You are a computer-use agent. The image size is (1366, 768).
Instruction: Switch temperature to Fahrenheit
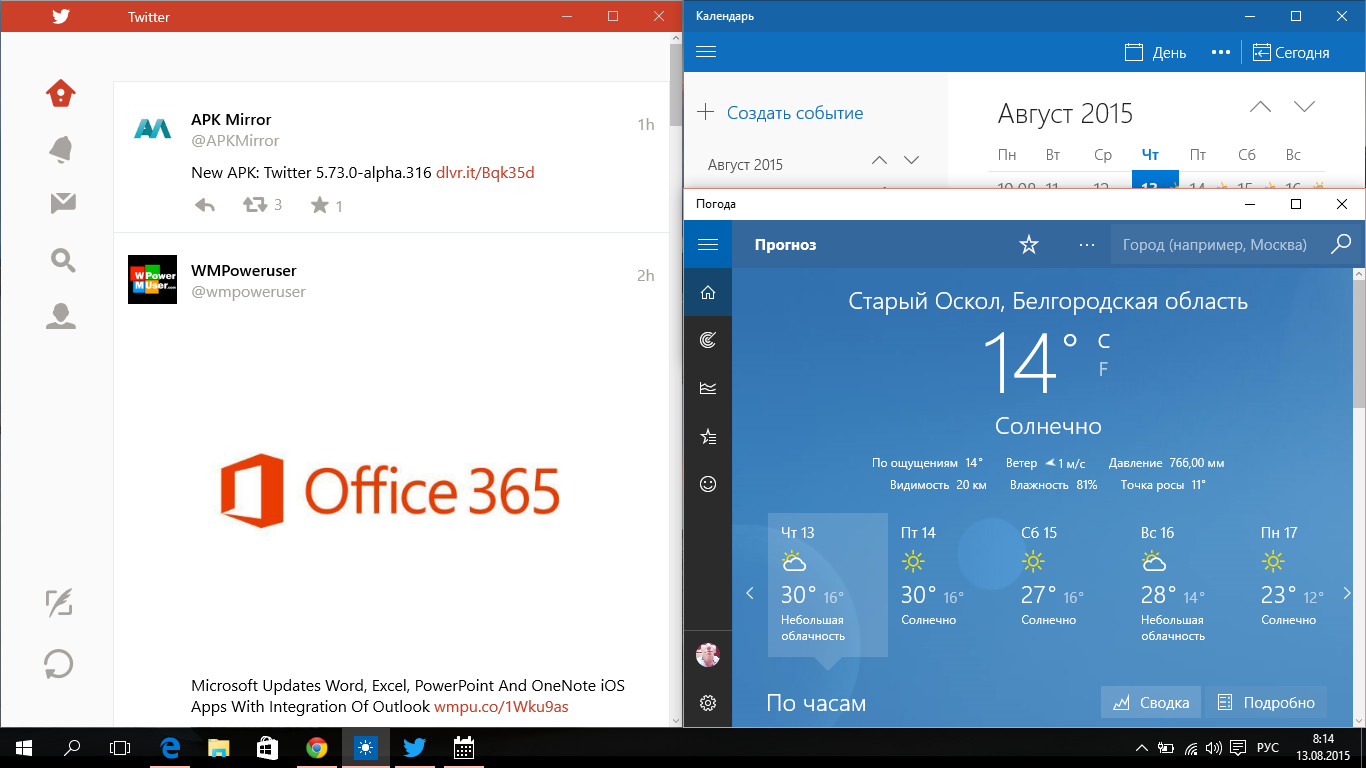tap(1104, 369)
